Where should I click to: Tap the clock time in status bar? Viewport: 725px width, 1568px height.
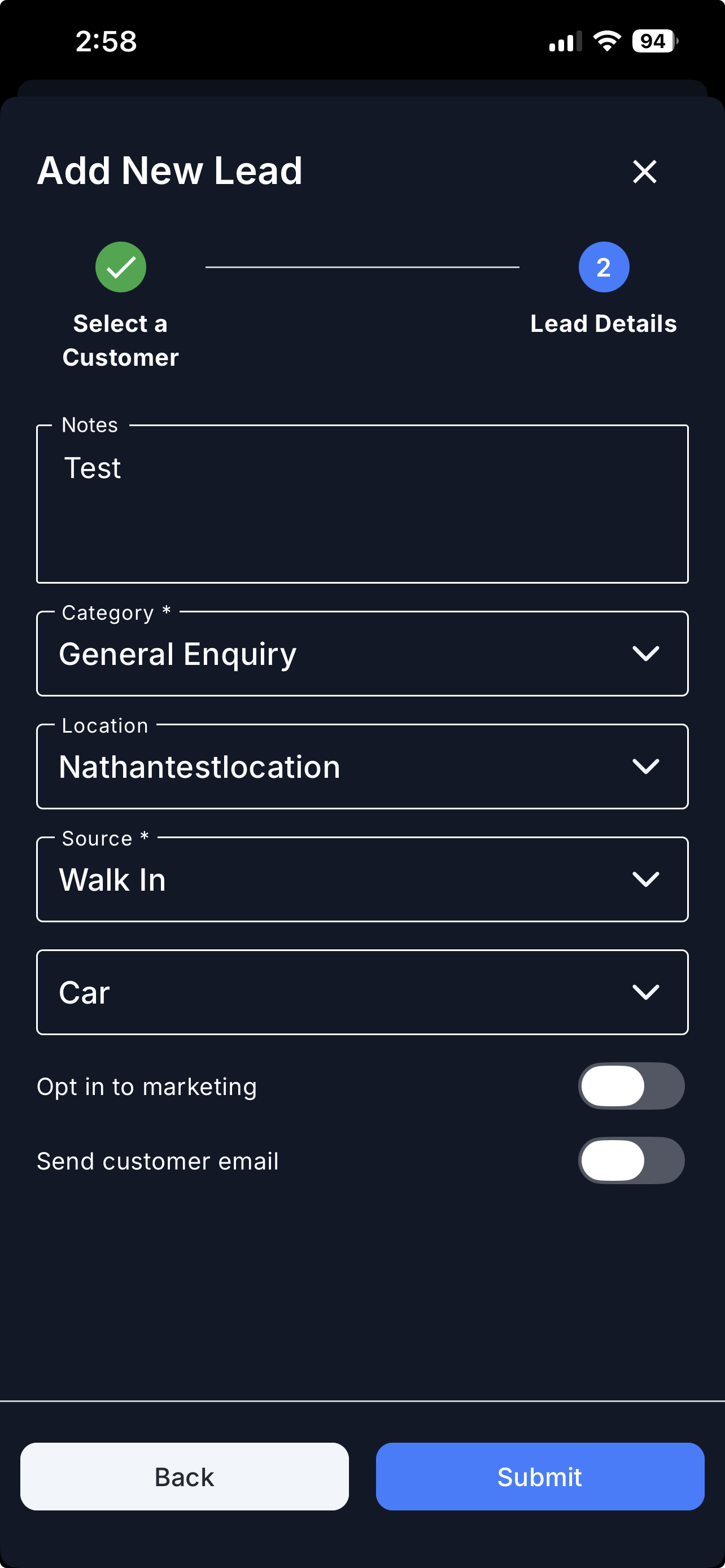(107, 41)
